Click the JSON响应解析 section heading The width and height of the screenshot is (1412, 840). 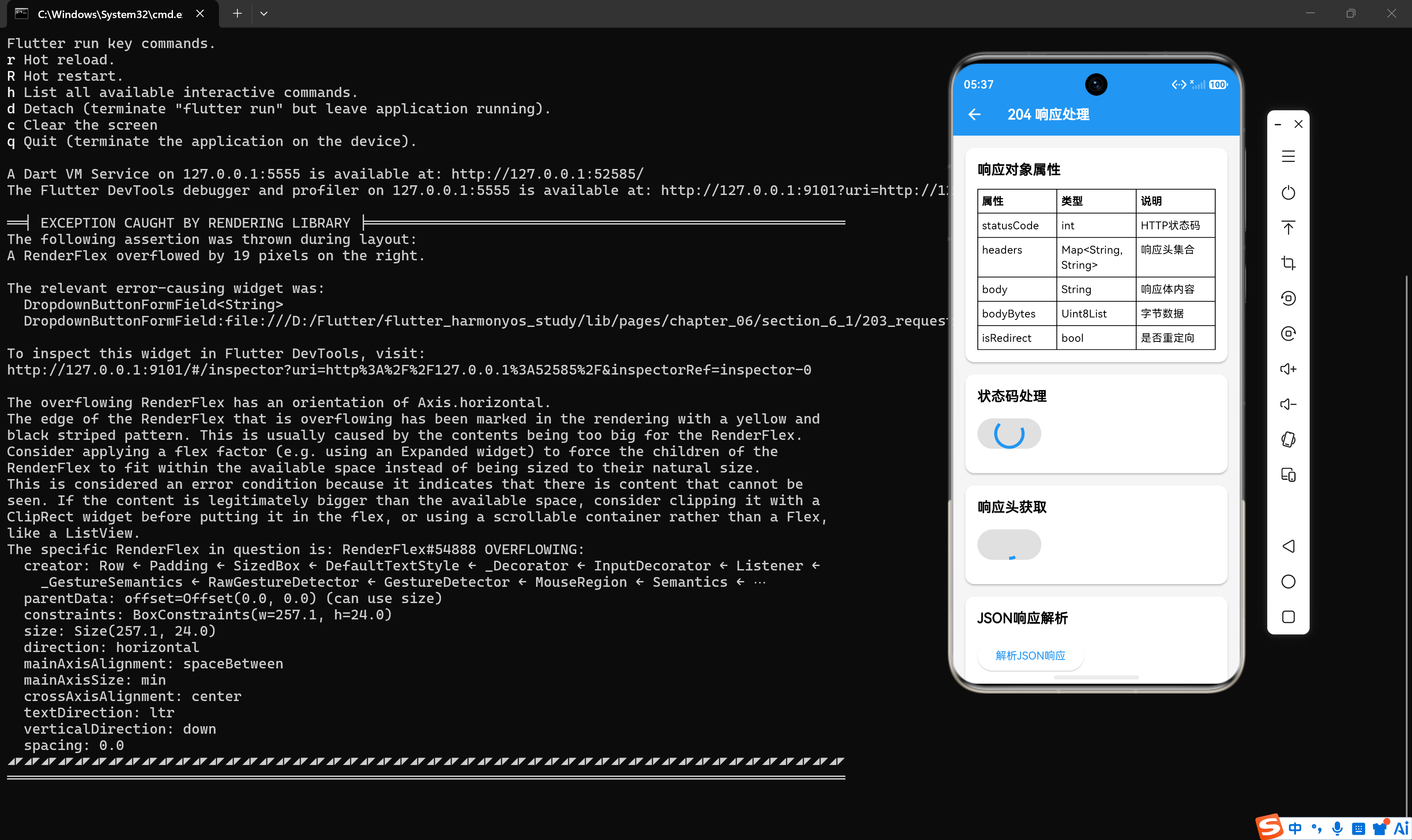1022,618
